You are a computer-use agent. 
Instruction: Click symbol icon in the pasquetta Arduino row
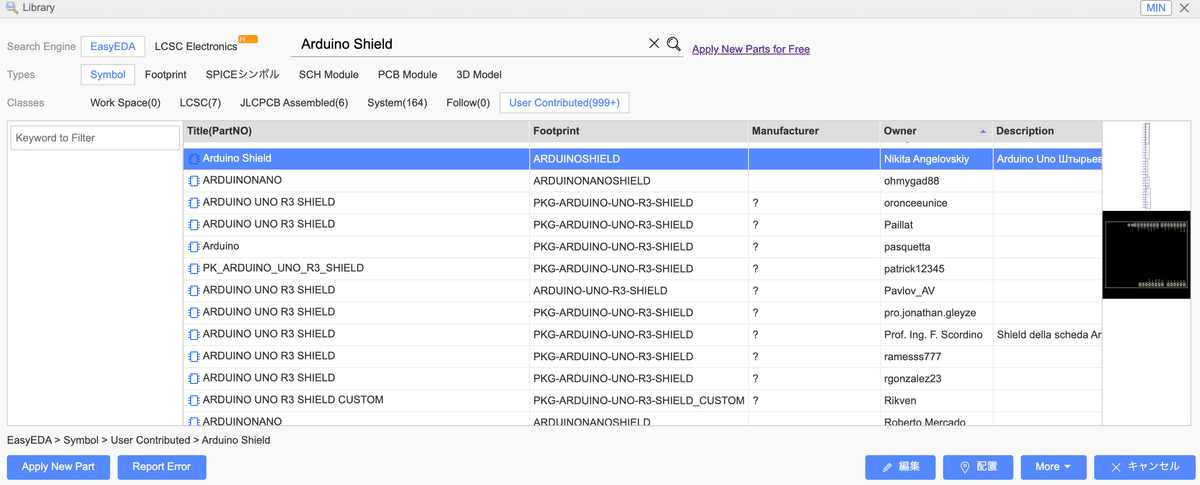click(x=194, y=247)
